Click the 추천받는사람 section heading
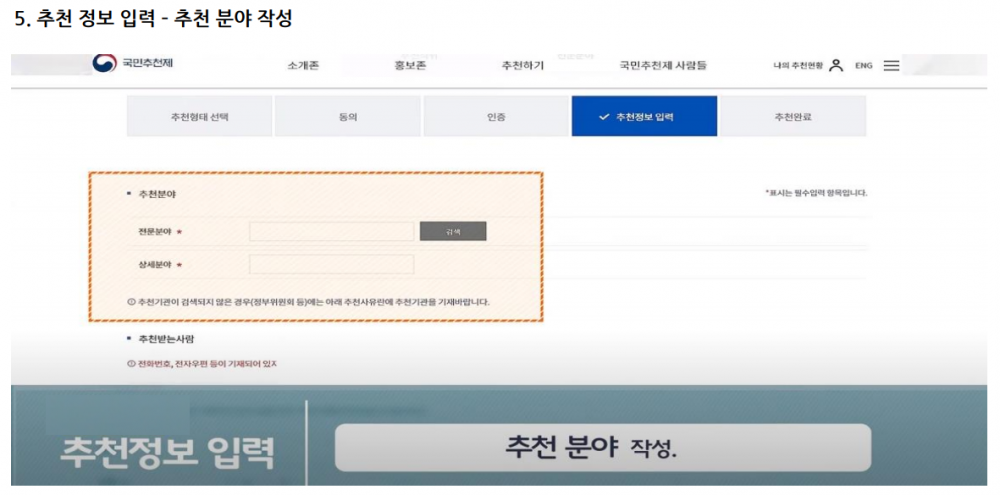The height and width of the screenshot is (495, 1000). coord(166,339)
